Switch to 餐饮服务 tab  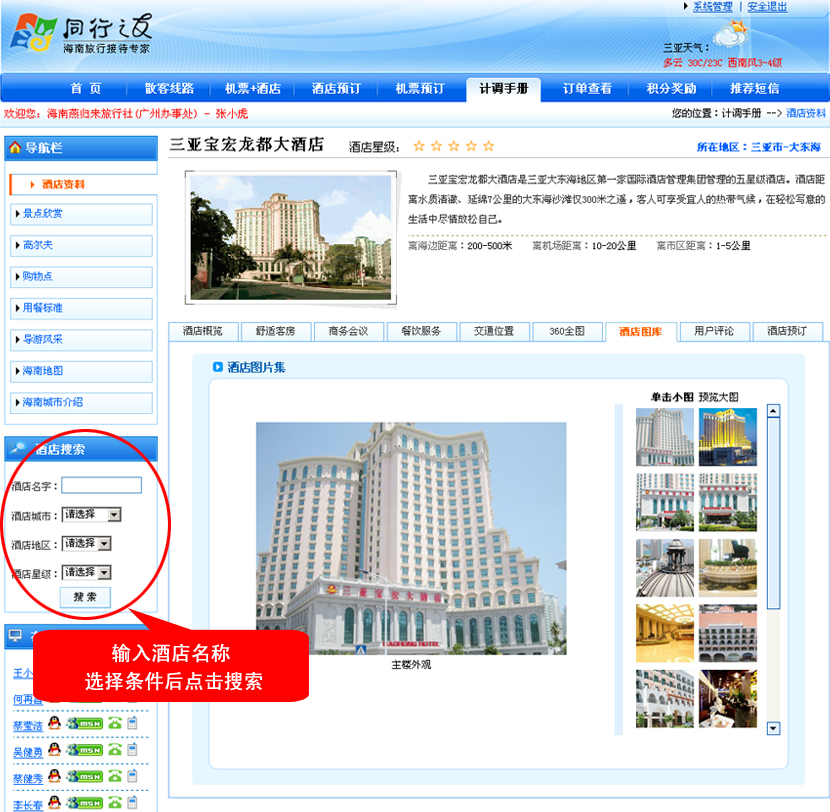[x=421, y=331]
